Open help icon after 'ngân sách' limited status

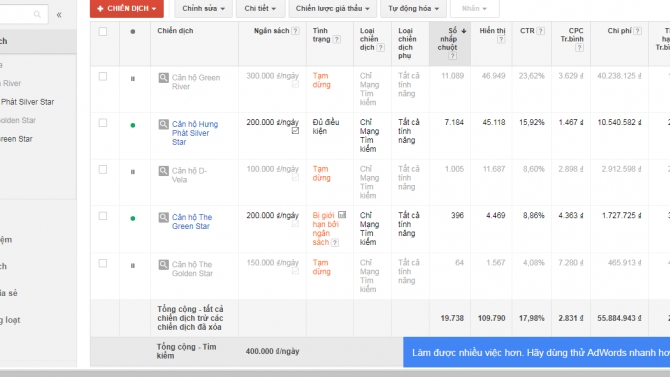pyautogui.click(x=335, y=242)
